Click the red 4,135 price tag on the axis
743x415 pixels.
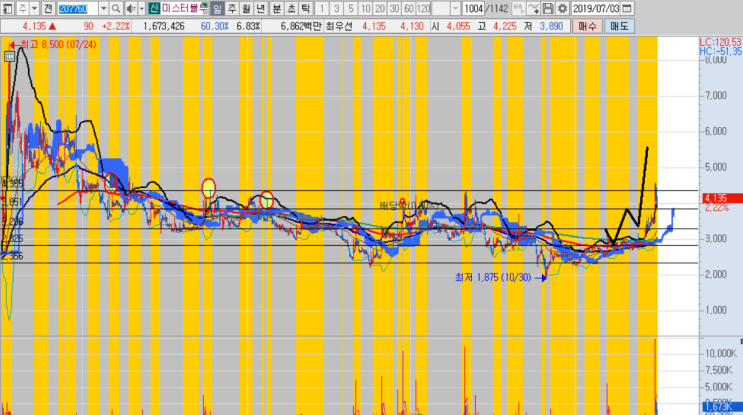(722, 198)
